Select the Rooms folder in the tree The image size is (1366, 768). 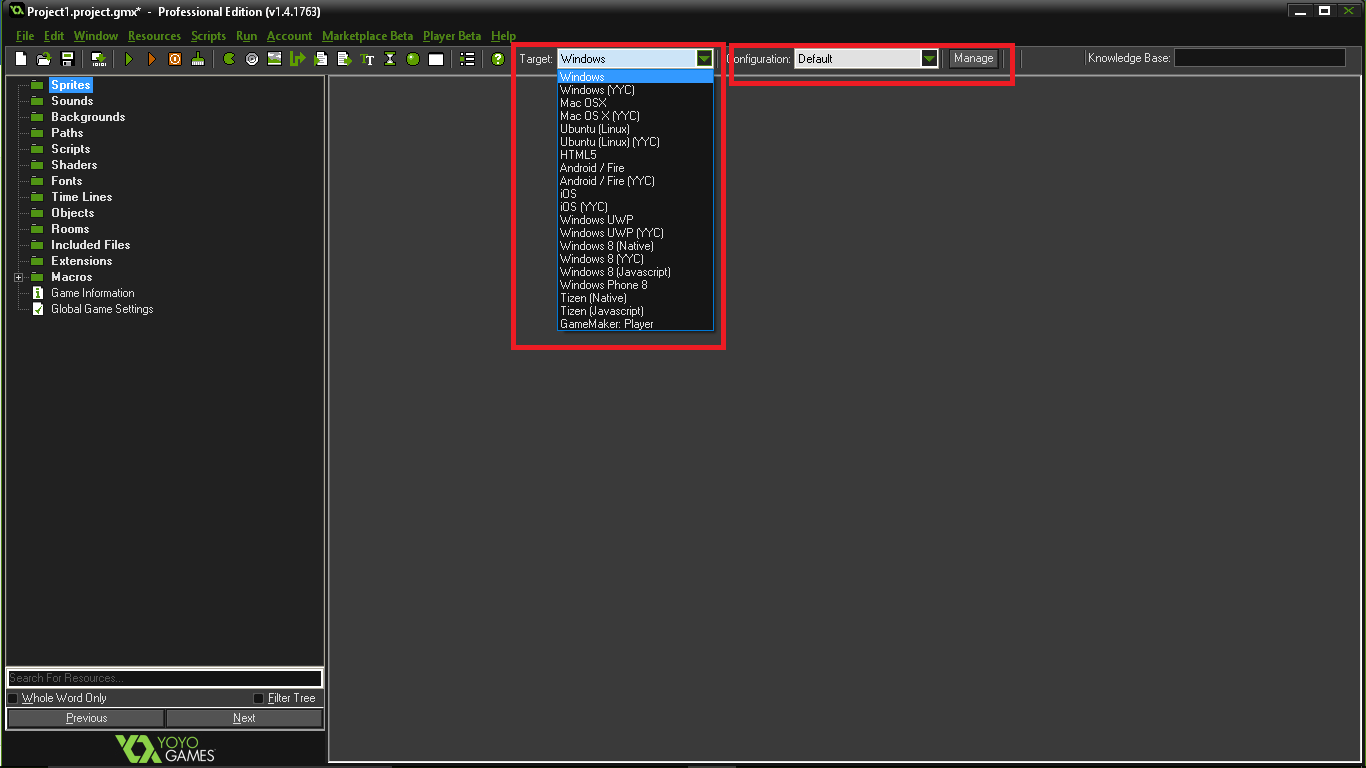[x=70, y=229]
